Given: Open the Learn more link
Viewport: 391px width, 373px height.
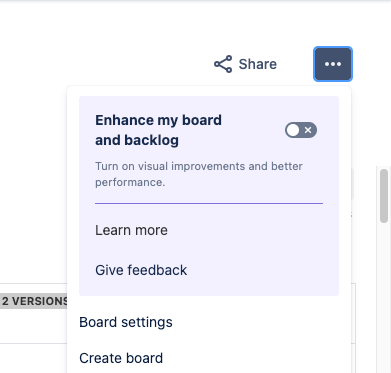Looking at the screenshot, I should pyautogui.click(x=131, y=230).
